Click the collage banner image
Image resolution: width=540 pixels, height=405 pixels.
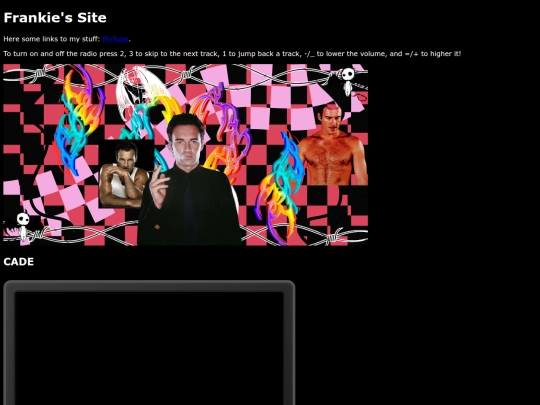(186, 155)
